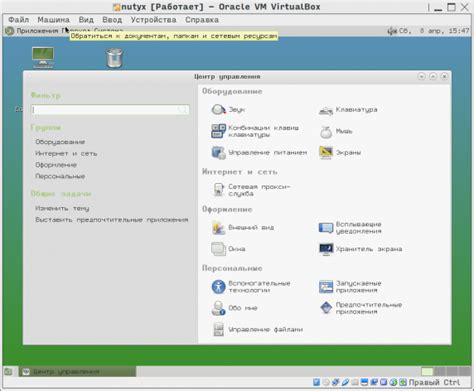Jump to Интернет и сеть group
This screenshot has width=474, height=391.
coord(66,153)
